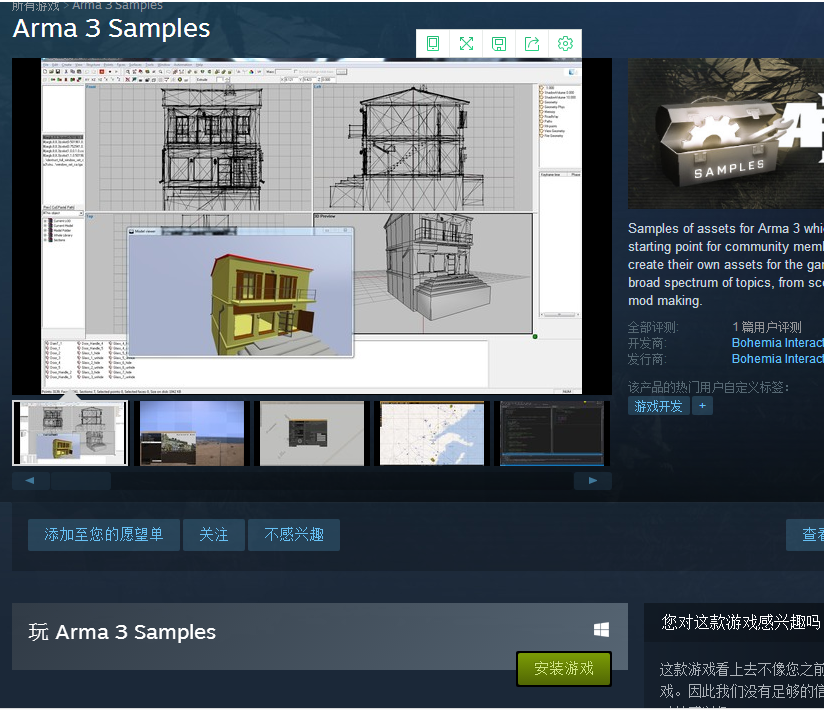Click the 您对这款游戏感兴趣吗 heading
This screenshot has height=710, width=824.
tap(741, 622)
